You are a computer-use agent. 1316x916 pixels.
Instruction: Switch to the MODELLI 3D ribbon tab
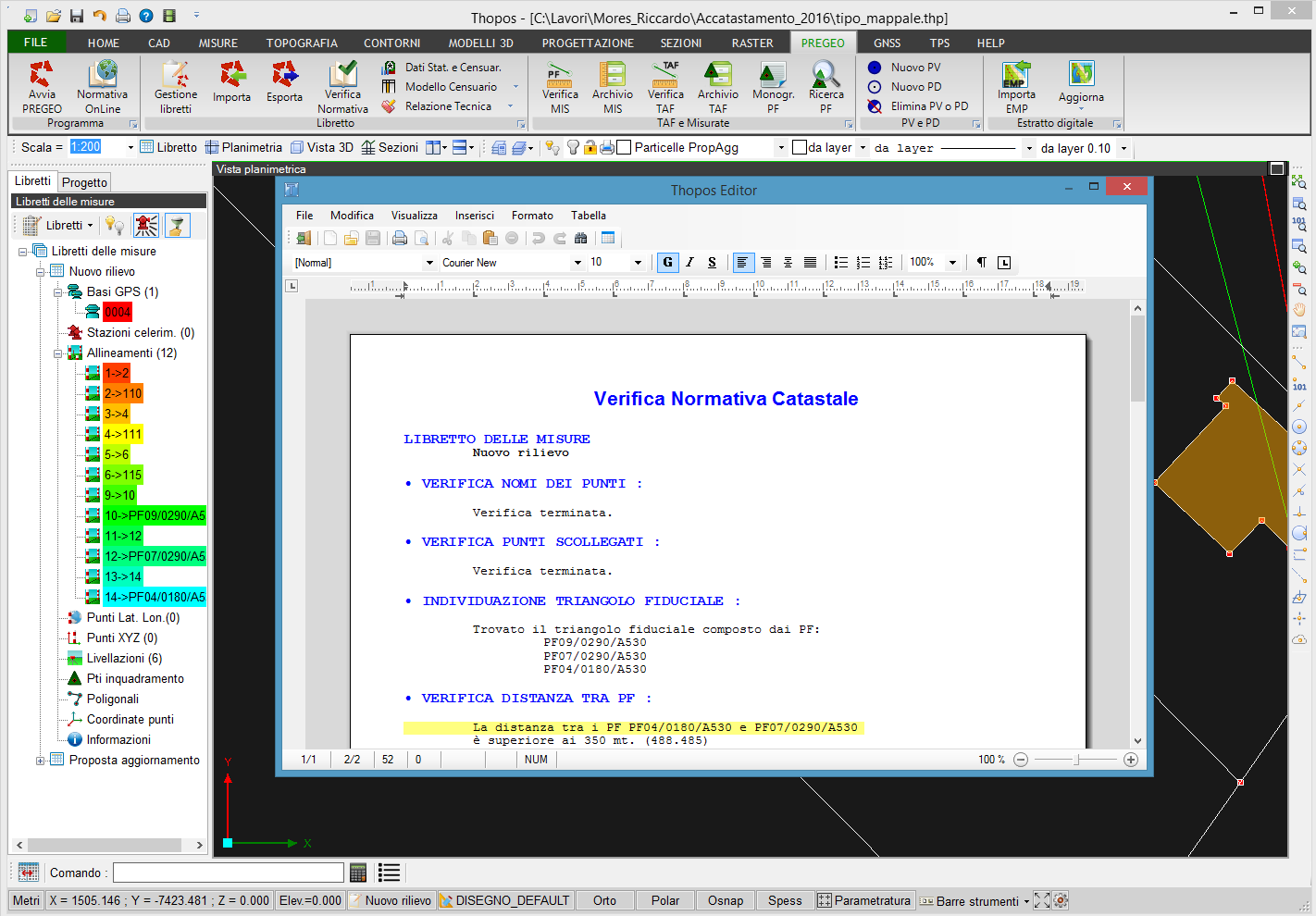point(480,43)
